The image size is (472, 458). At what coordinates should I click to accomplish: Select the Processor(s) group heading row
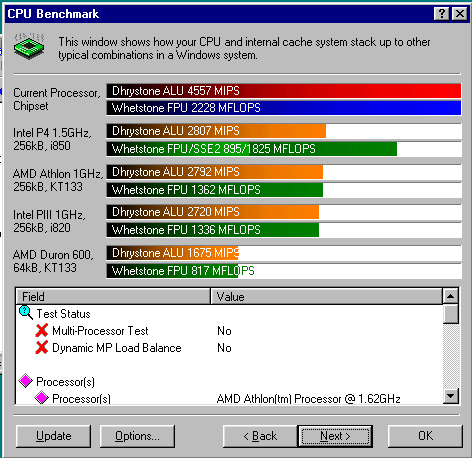tap(229, 381)
